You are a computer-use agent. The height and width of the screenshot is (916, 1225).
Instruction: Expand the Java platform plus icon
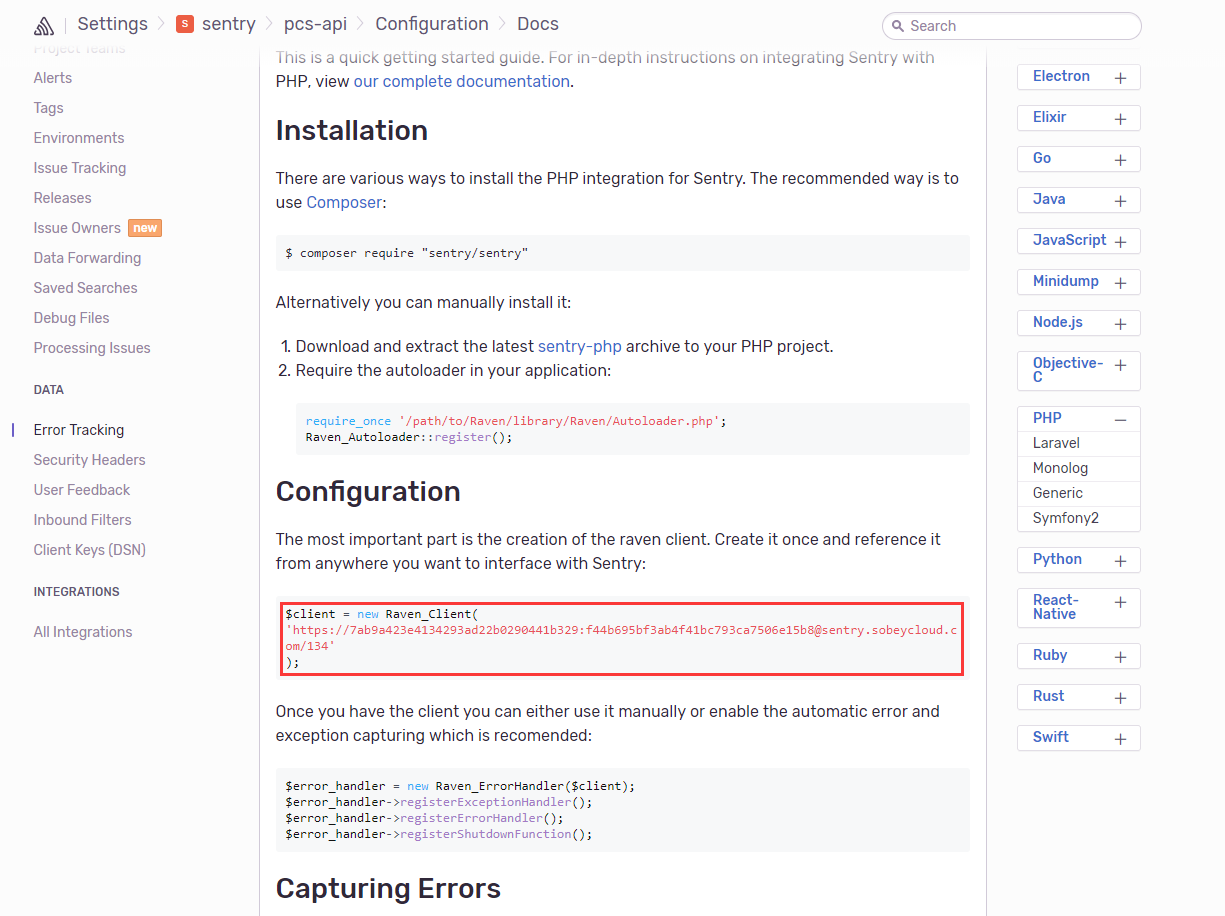[1120, 201]
